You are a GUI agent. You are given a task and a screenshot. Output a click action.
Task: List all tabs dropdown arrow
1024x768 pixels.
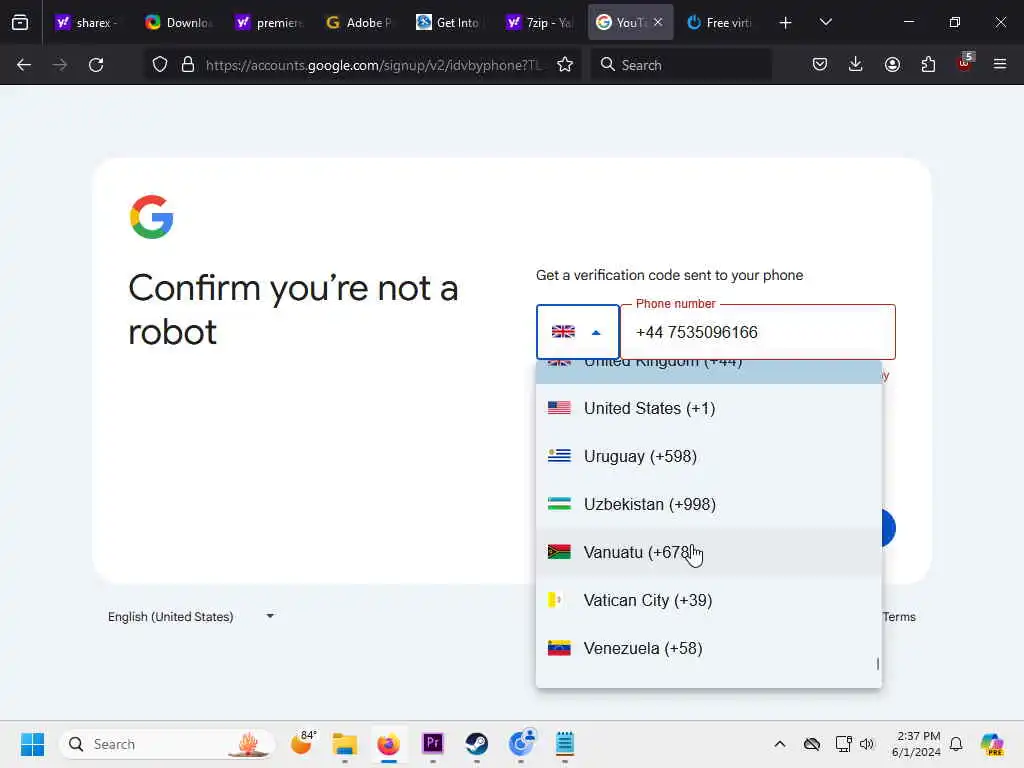[825, 23]
